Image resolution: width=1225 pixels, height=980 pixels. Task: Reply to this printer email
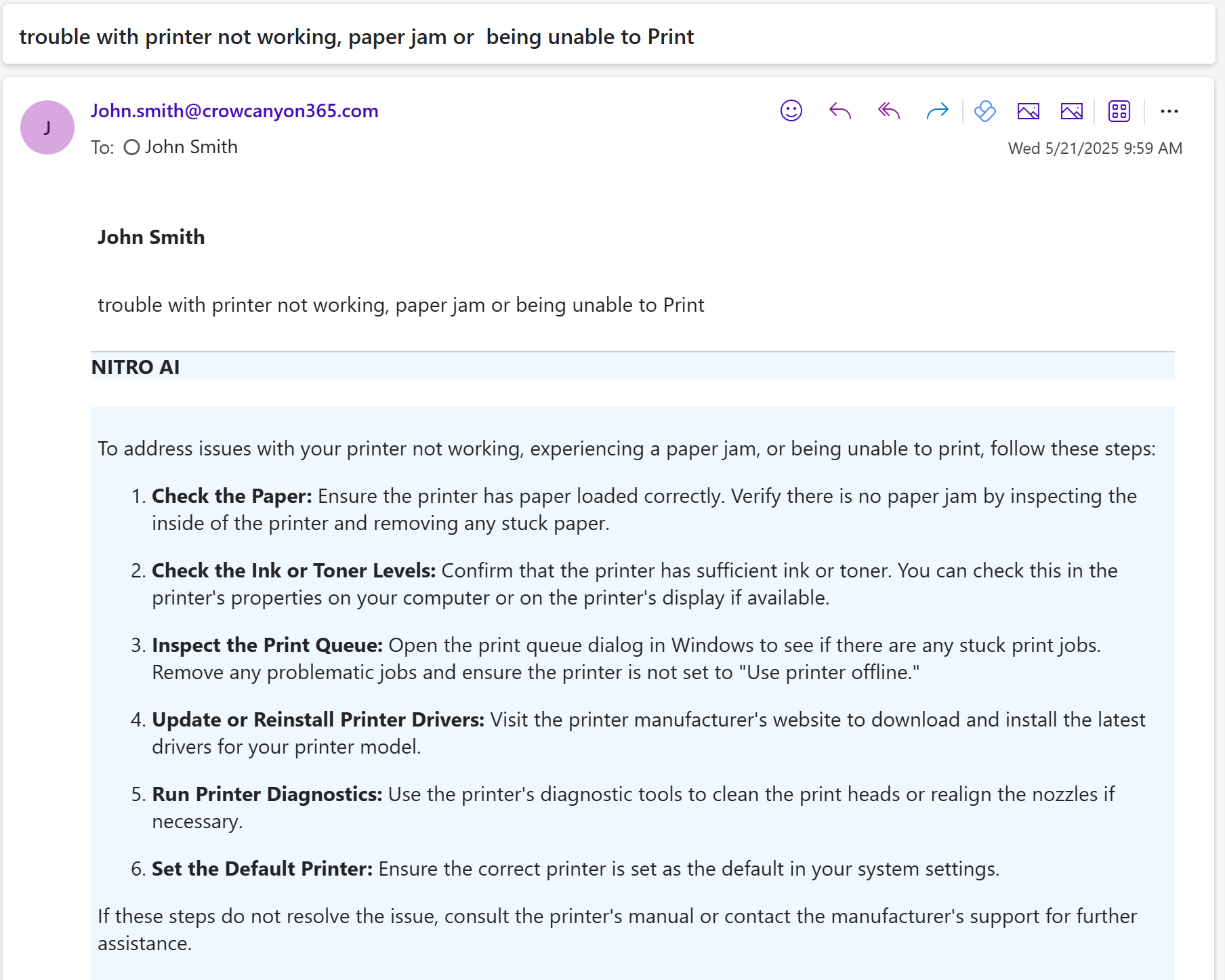pos(839,110)
